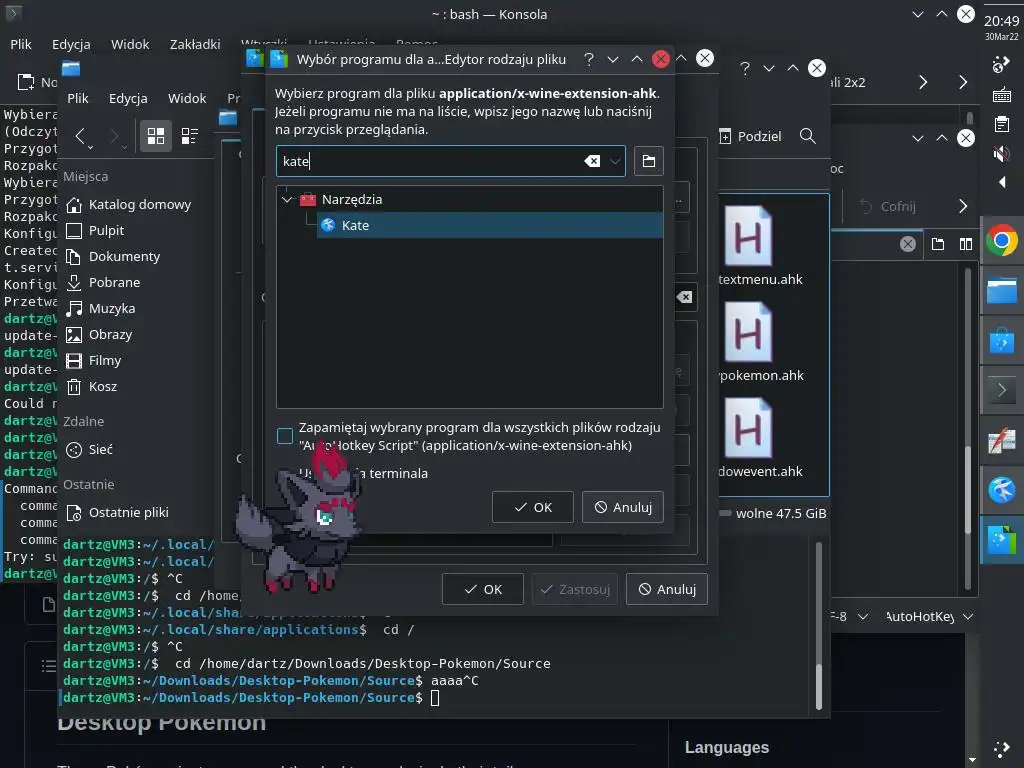Image resolution: width=1024 pixels, height=768 pixels.
Task: Click the search magnifier icon in Dolphin
Action: pos(808,136)
